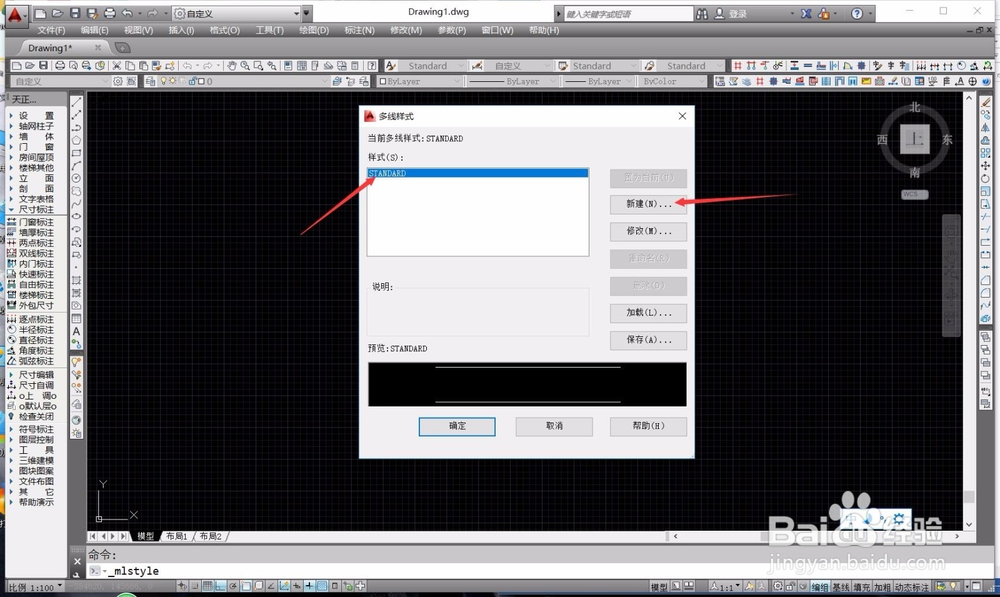The height and width of the screenshot is (597, 1000).
Task: Toggle the 动态标注 status bar button
Action: click(x=911, y=587)
